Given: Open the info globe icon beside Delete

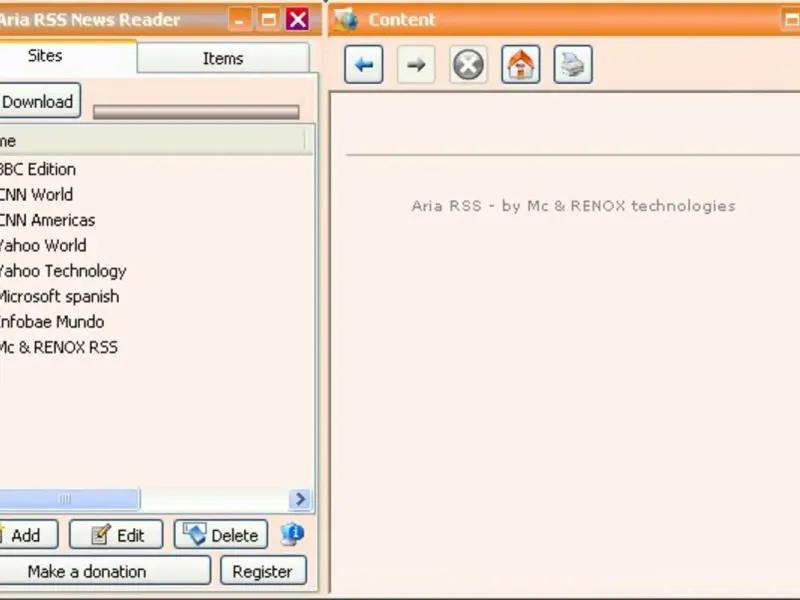Looking at the screenshot, I should point(292,534).
